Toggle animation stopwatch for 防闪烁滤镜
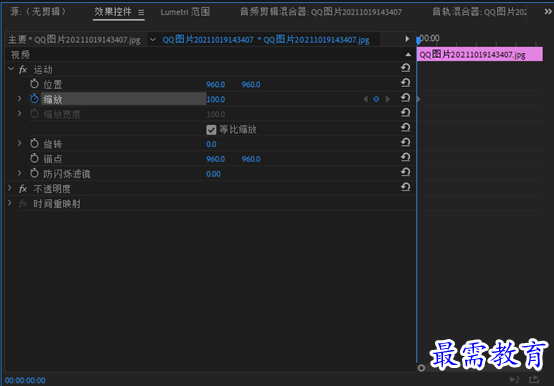554x386 pixels. tap(34, 173)
